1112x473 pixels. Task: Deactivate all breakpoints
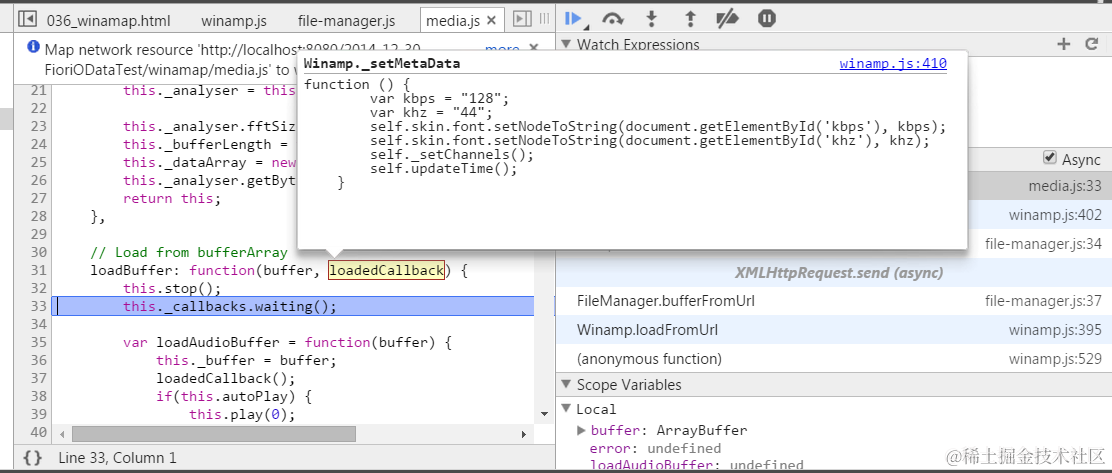(728, 19)
